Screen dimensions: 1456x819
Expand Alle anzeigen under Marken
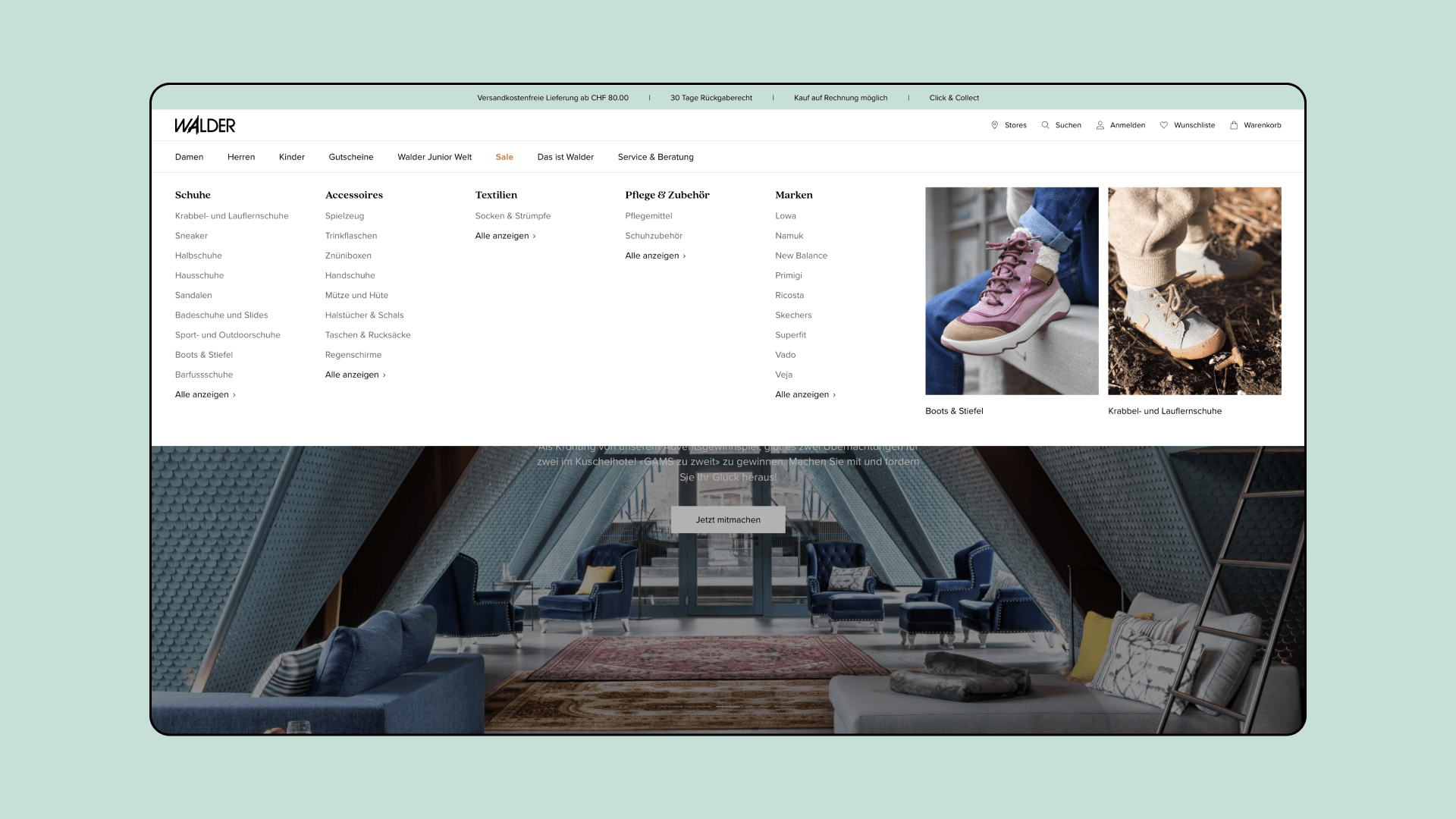tap(805, 394)
